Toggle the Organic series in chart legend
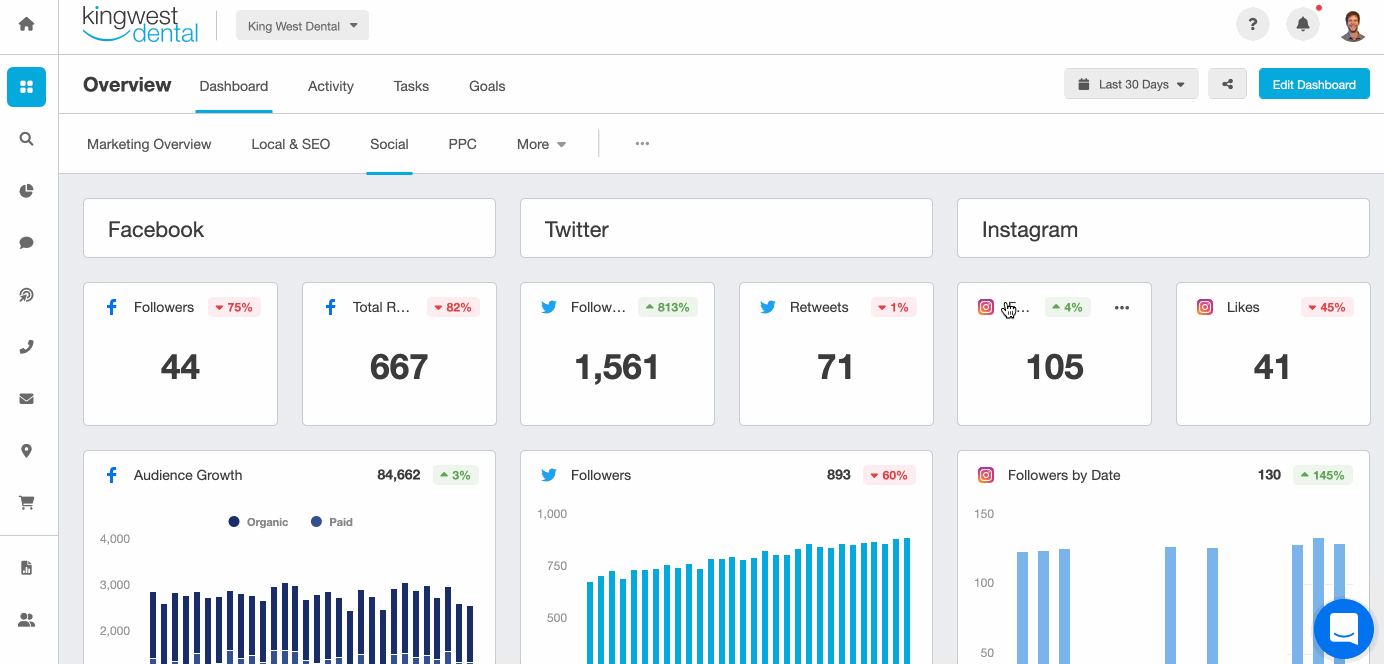The width and height of the screenshot is (1384, 664). [x=258, y=522]
